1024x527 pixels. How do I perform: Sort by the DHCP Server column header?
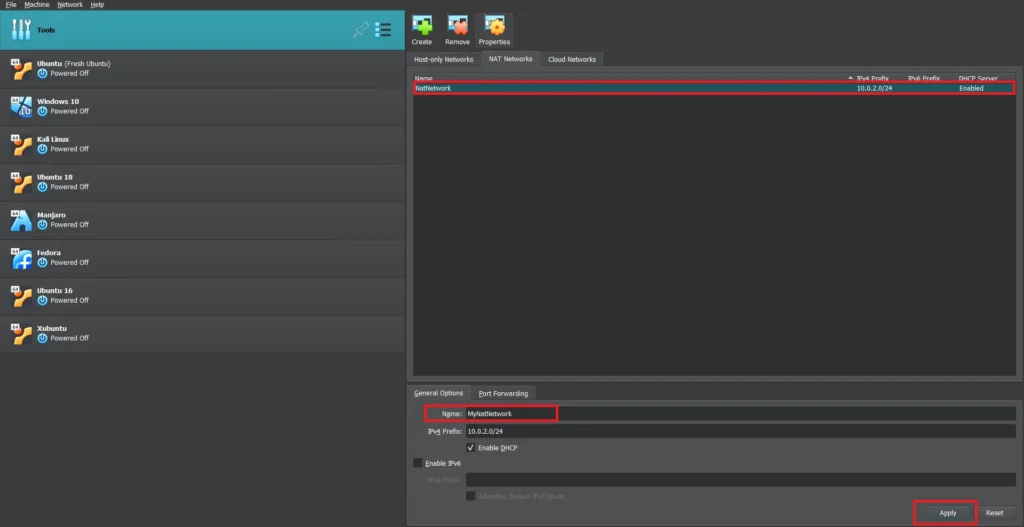[978, 78]
